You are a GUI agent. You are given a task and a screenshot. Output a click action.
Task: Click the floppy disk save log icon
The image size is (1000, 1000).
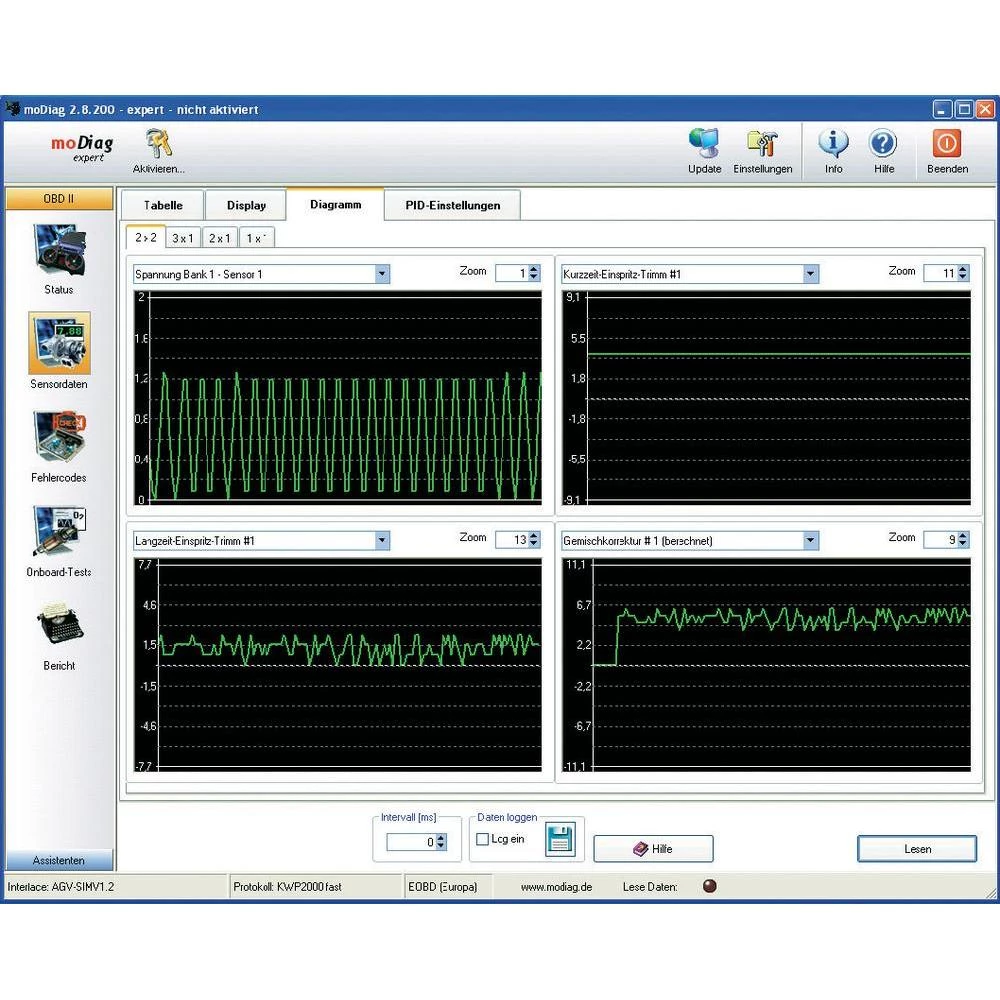(x=560, y=840)
